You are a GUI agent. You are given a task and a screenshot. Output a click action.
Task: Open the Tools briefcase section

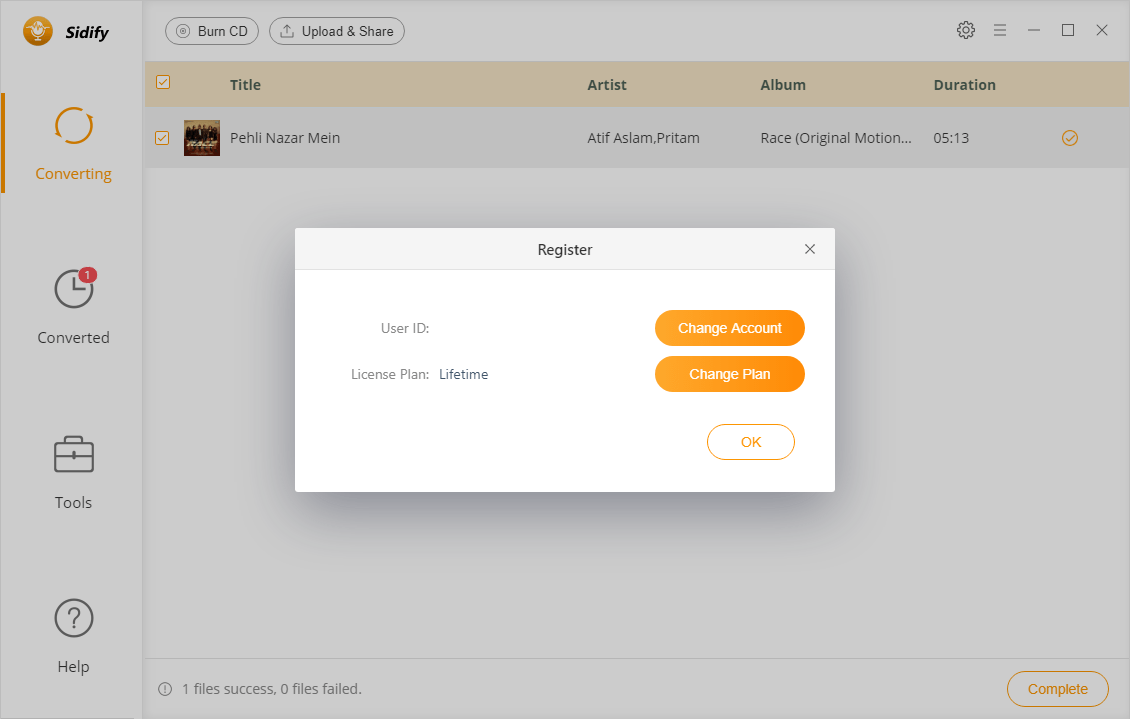tap(73, 472)
